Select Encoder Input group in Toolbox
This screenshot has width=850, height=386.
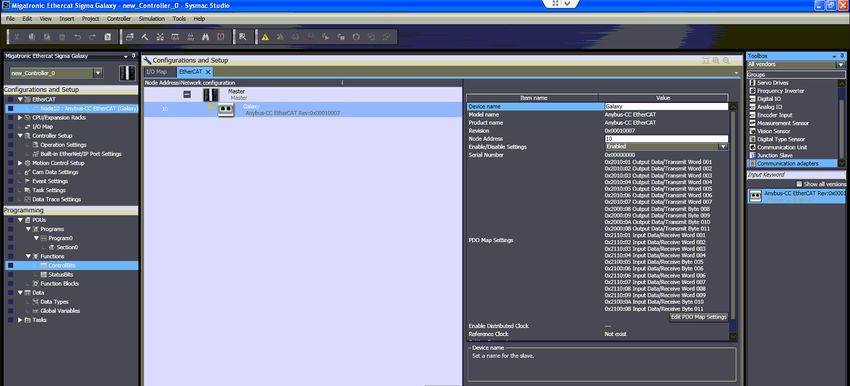[x=774, y=115]
